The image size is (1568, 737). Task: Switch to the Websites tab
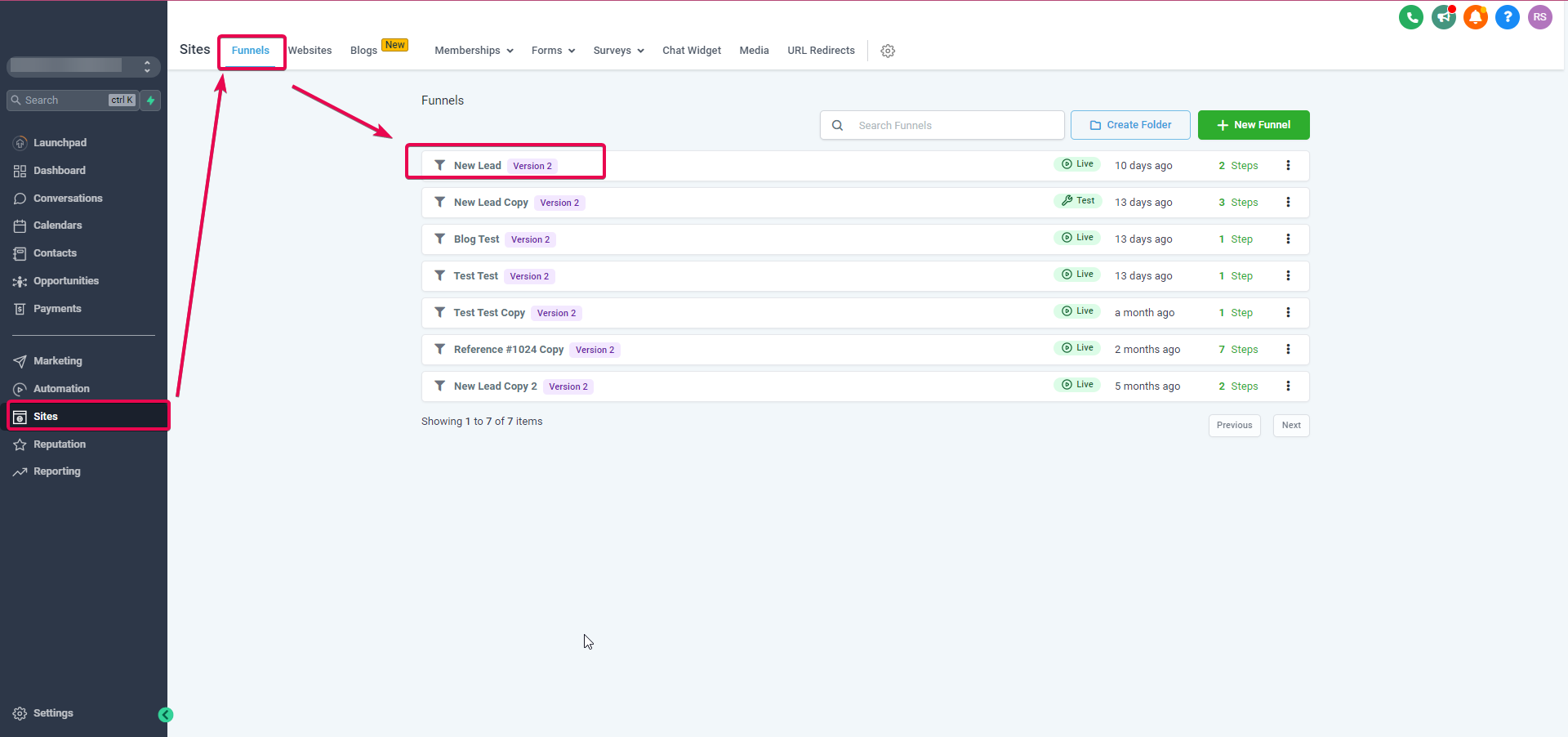pyautogui.click(x=310, y=51)
